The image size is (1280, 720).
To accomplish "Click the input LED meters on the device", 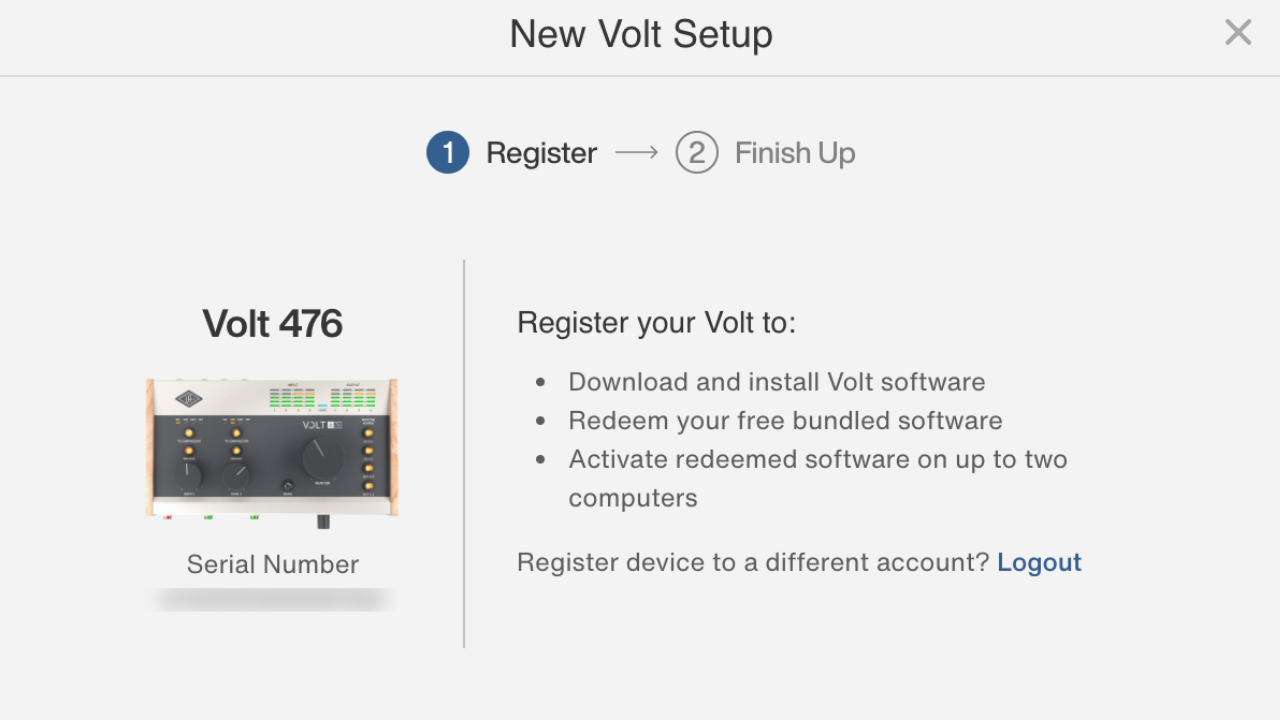I will pos(292,396).
